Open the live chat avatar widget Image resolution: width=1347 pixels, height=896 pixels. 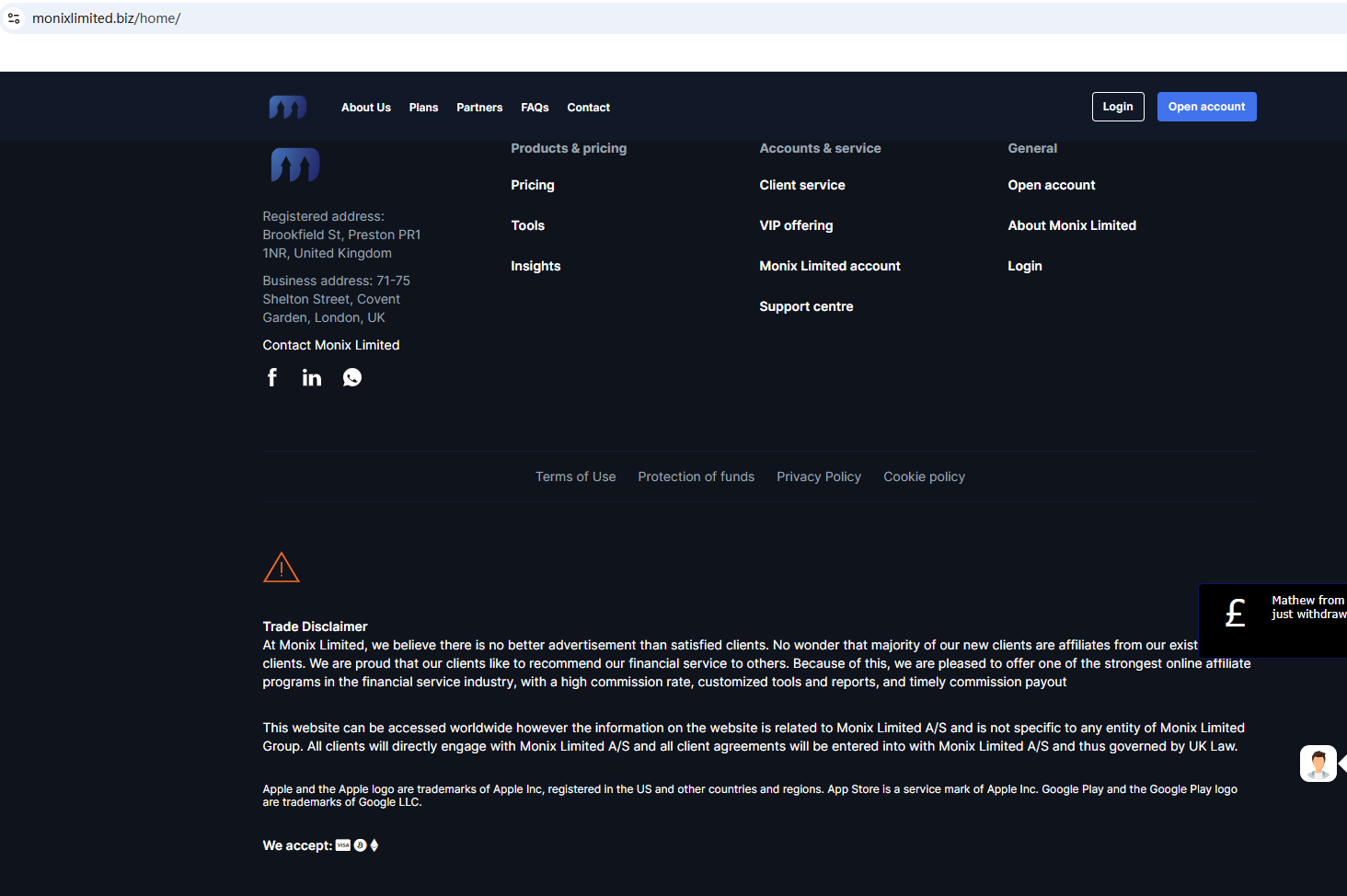click(1318, 764)
